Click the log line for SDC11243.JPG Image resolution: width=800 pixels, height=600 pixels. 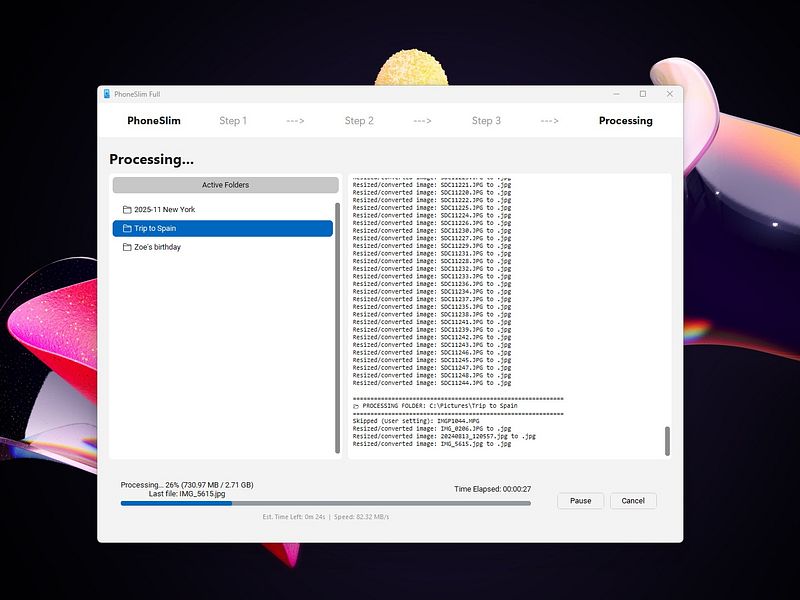[x=432, y=345]
